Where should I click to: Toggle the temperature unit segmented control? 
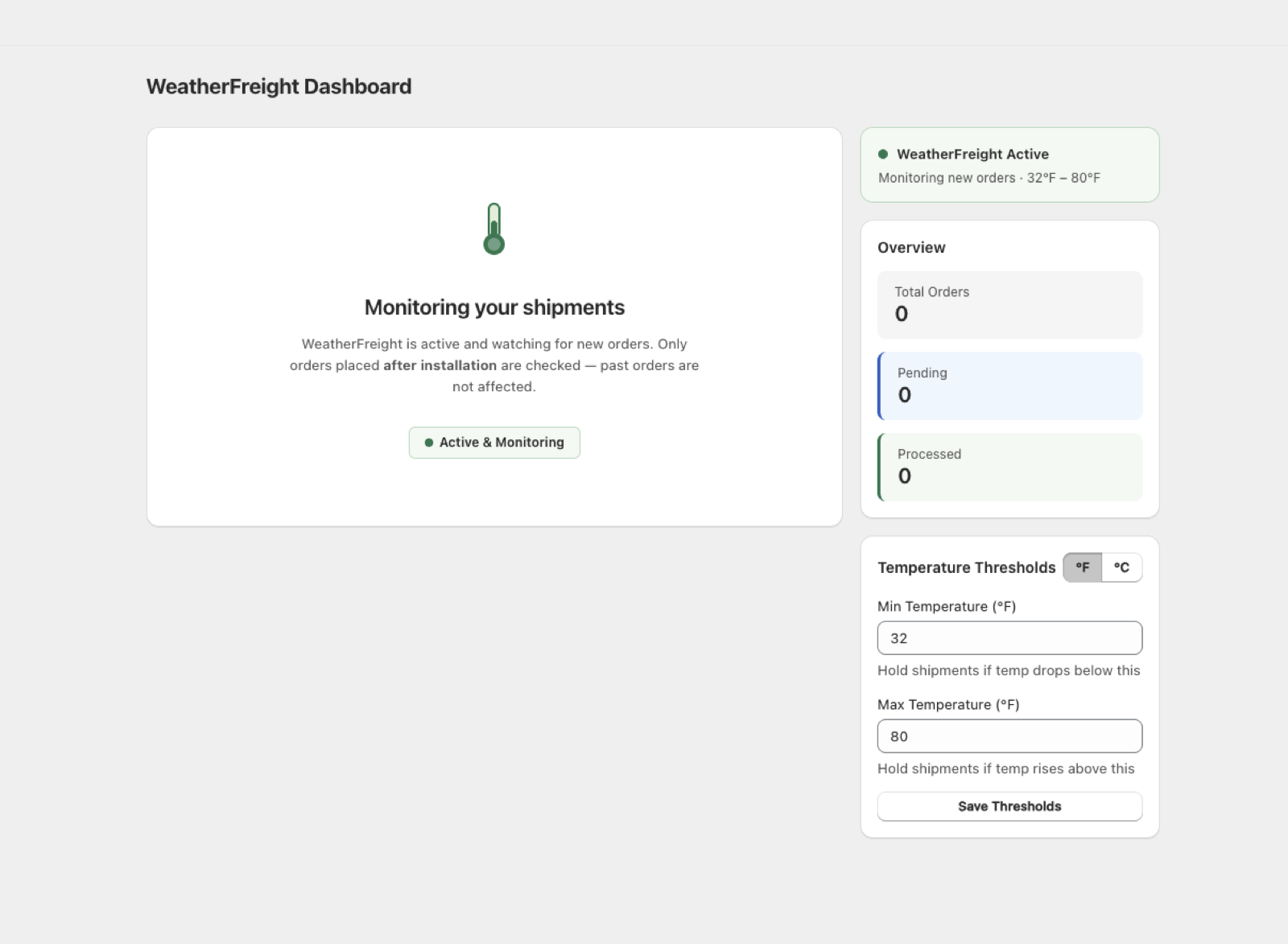1103,567
